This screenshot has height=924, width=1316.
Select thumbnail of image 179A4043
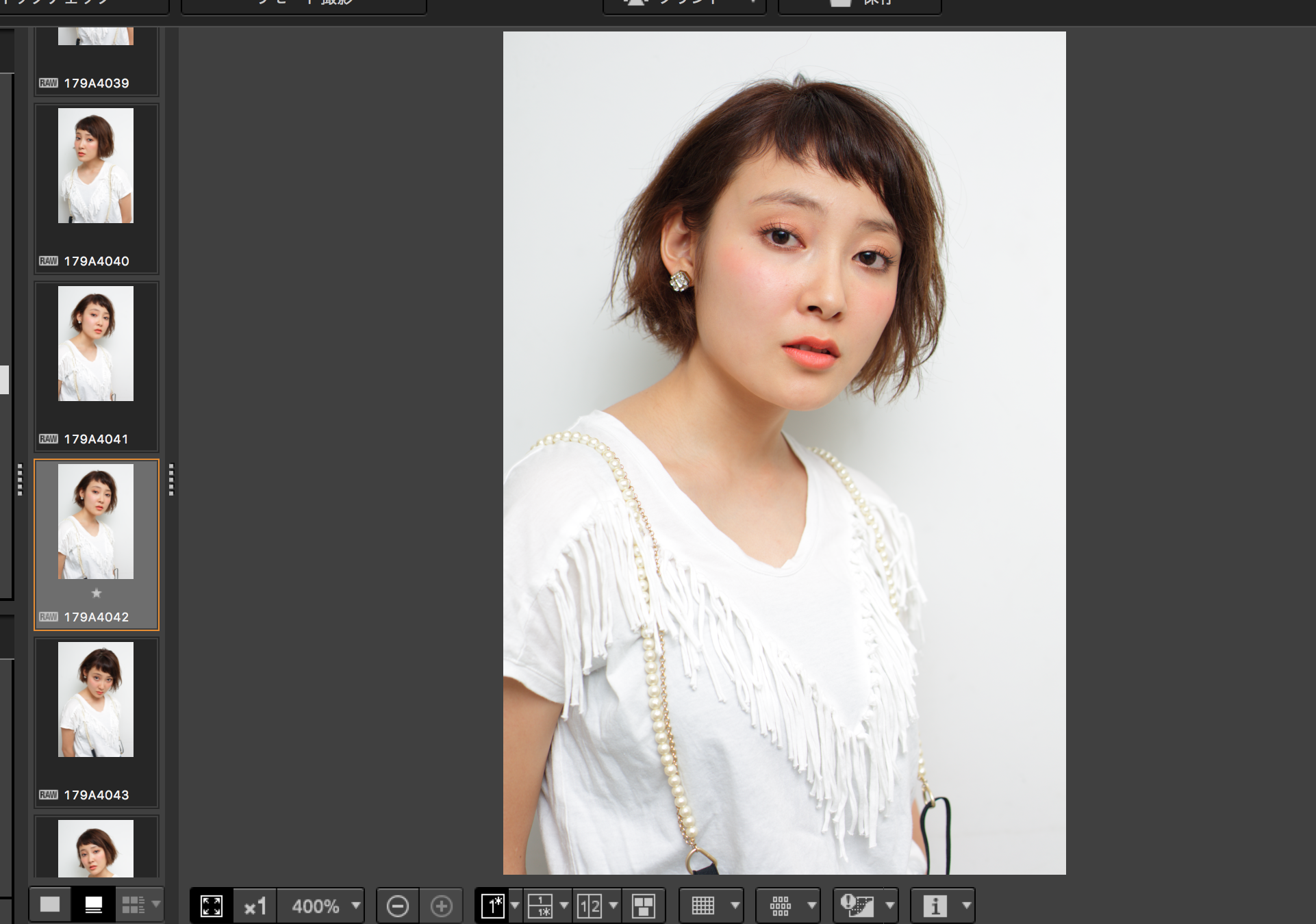[96, 700]
